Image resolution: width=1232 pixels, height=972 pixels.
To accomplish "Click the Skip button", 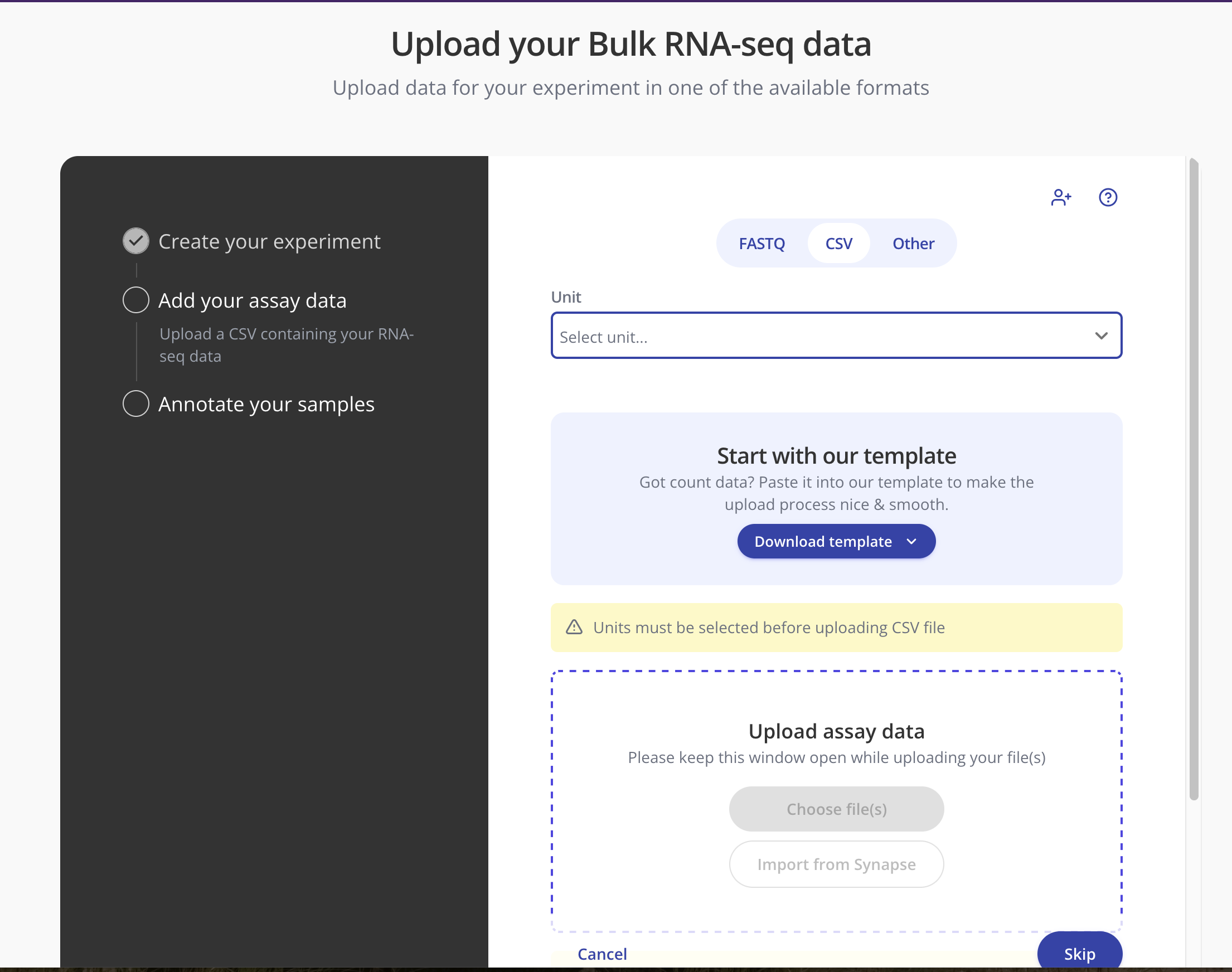I will tap(1079, 954).
